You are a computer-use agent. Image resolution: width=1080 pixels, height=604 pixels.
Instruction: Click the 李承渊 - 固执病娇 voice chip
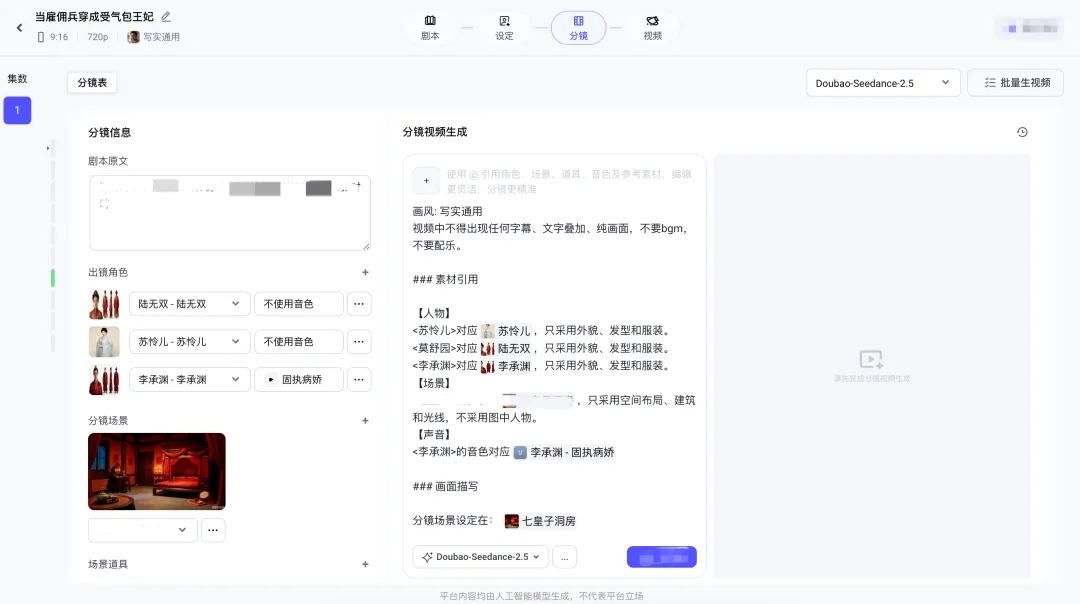[565, 452]
